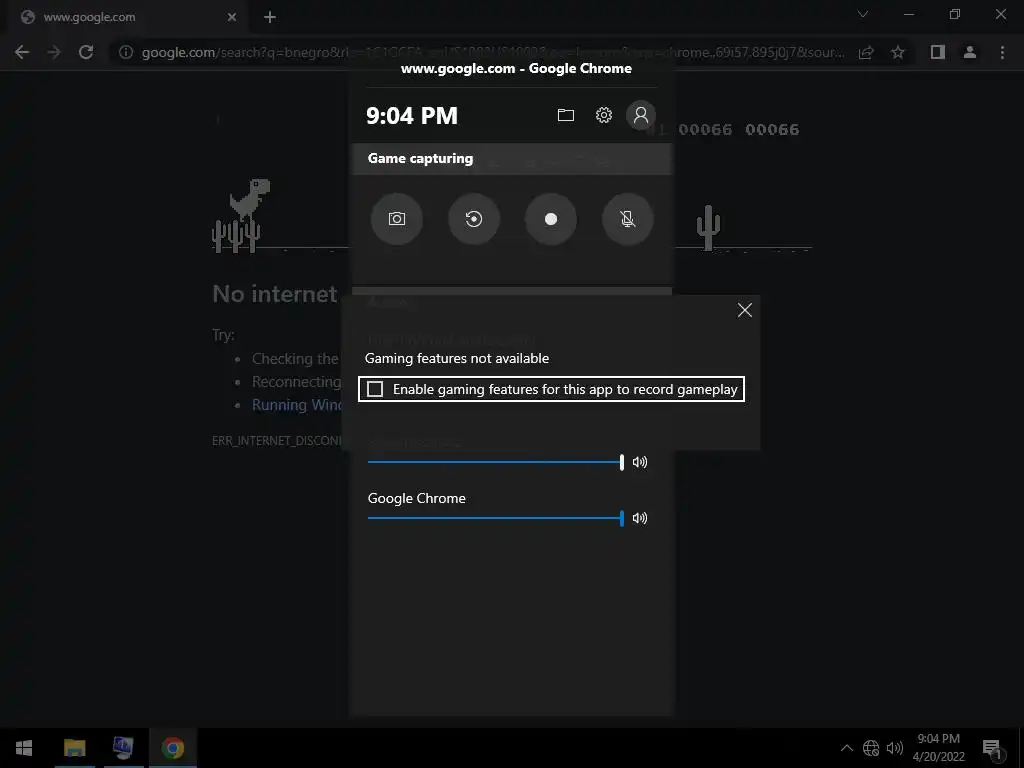Open network status tray icon
The height and width of the screenshot is (768, 1024).
pyautogui.click(x=871, y=748)
